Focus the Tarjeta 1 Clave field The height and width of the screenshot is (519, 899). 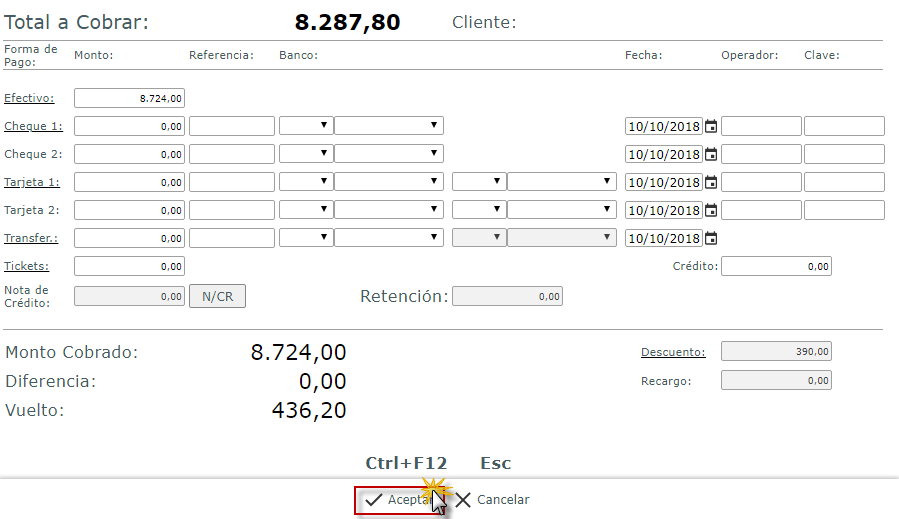(x=844, y=182)
